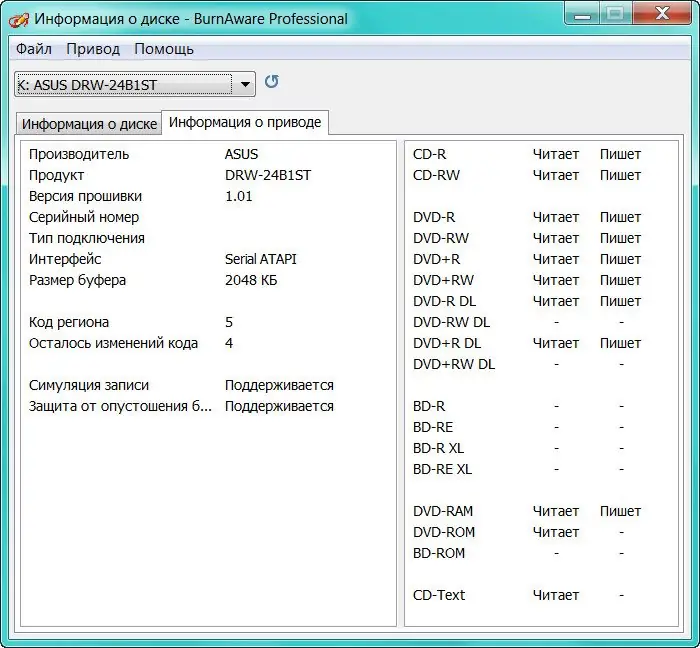Click the CD-RW row label
Image resolution: width=700 pixels, height=648 pixels.
coord(436,175)
